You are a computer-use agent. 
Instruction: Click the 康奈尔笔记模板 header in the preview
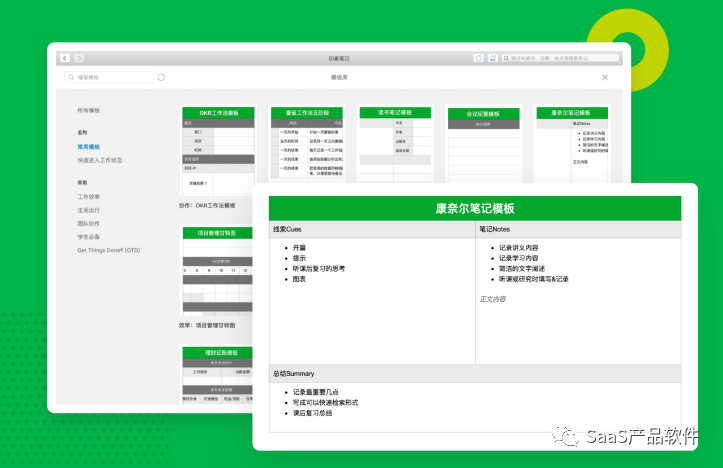coord(475,208)
